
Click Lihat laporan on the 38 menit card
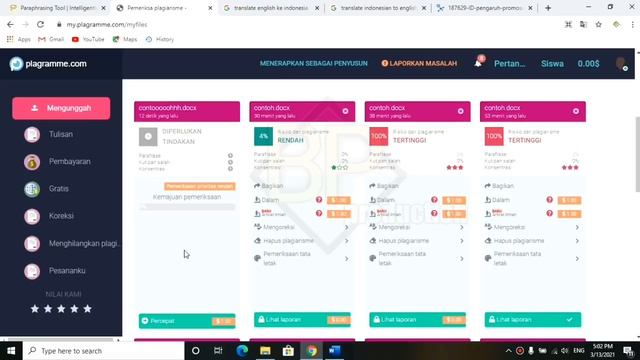418,320
